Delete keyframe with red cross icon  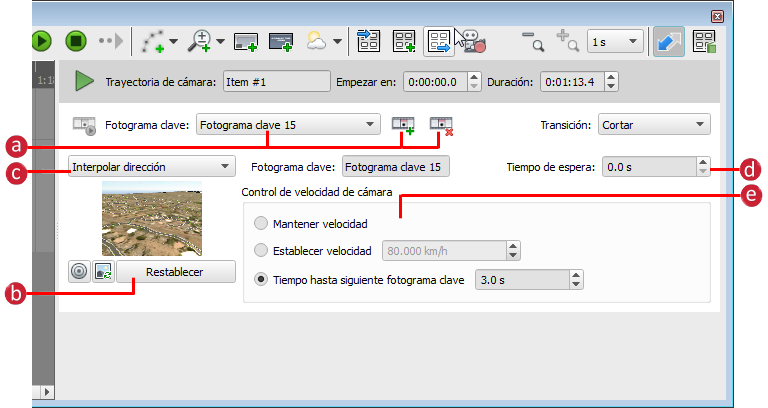[441, 125]
